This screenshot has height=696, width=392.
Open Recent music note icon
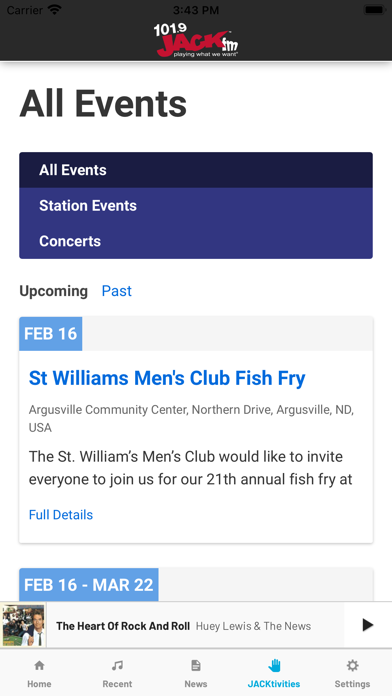[x=117, y=665]
